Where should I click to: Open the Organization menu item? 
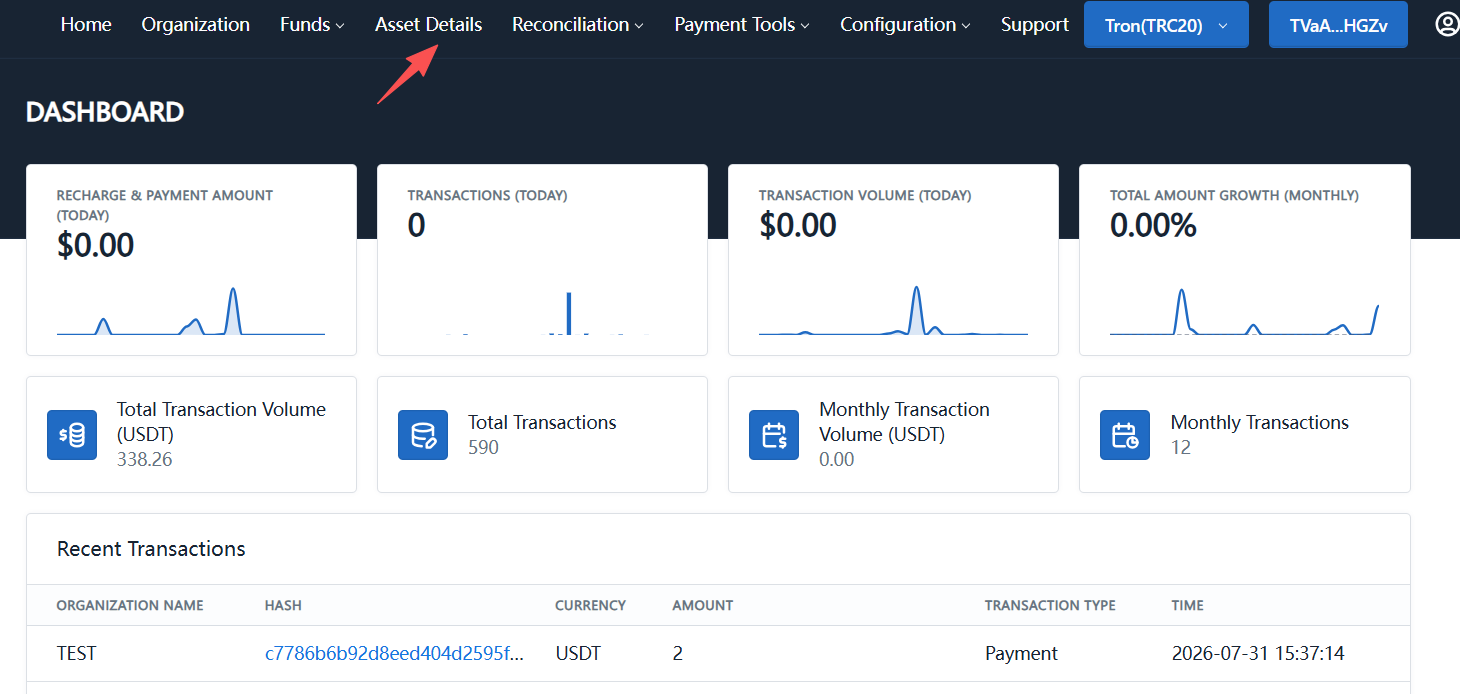[x=196, y=24]
